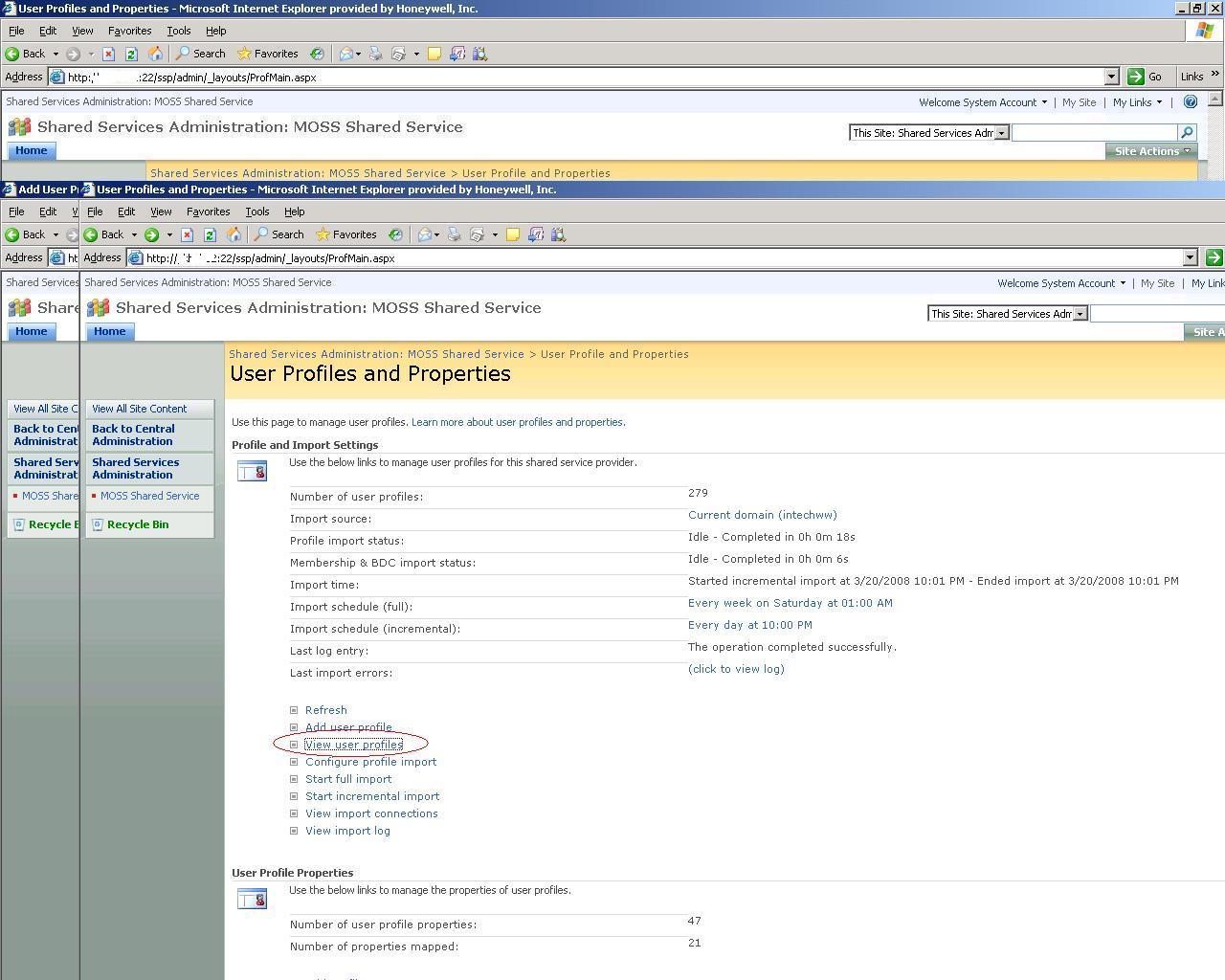Click View All Site Content in front sidebar
Viewport: 1225px width, 980px height.
coord(140,409)
